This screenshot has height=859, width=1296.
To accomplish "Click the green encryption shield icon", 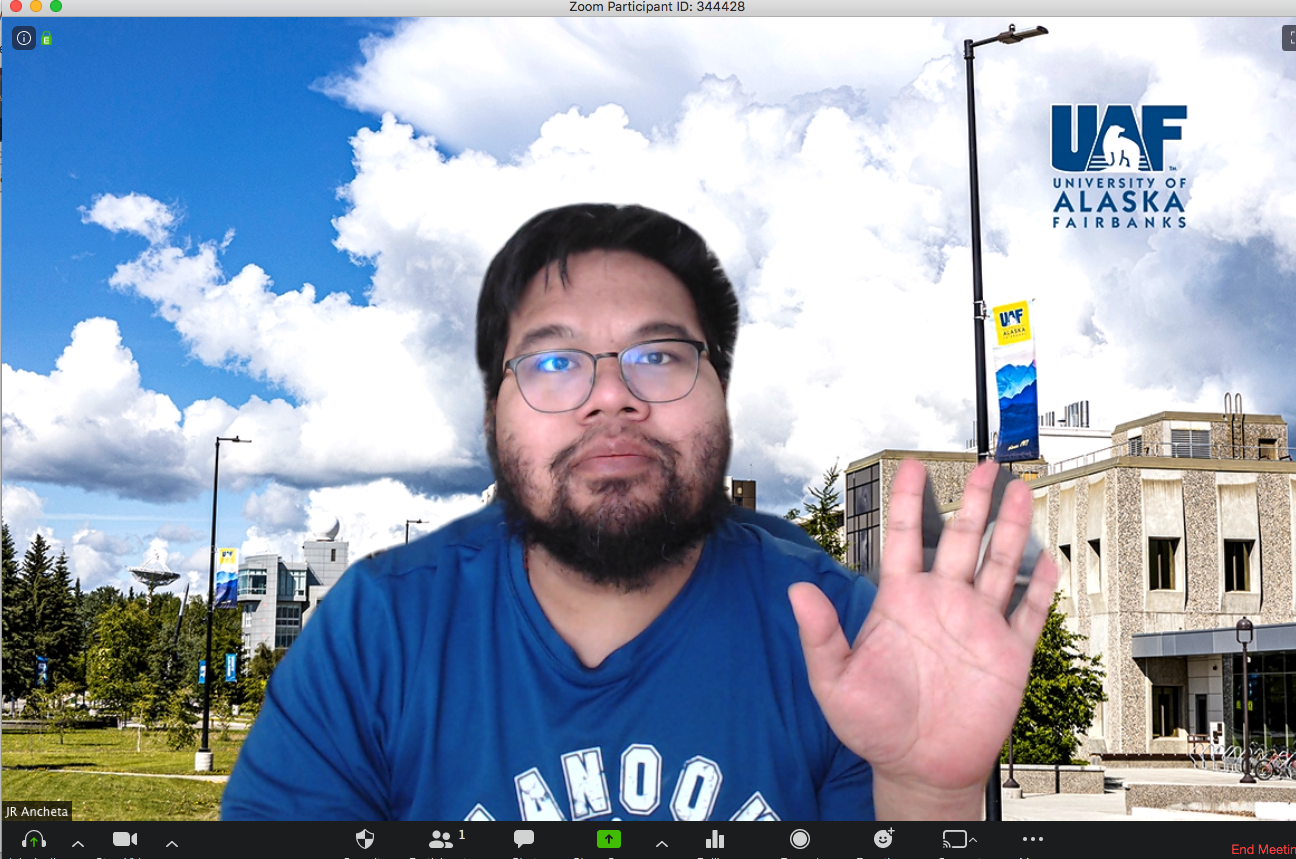I will click(46, 39).
